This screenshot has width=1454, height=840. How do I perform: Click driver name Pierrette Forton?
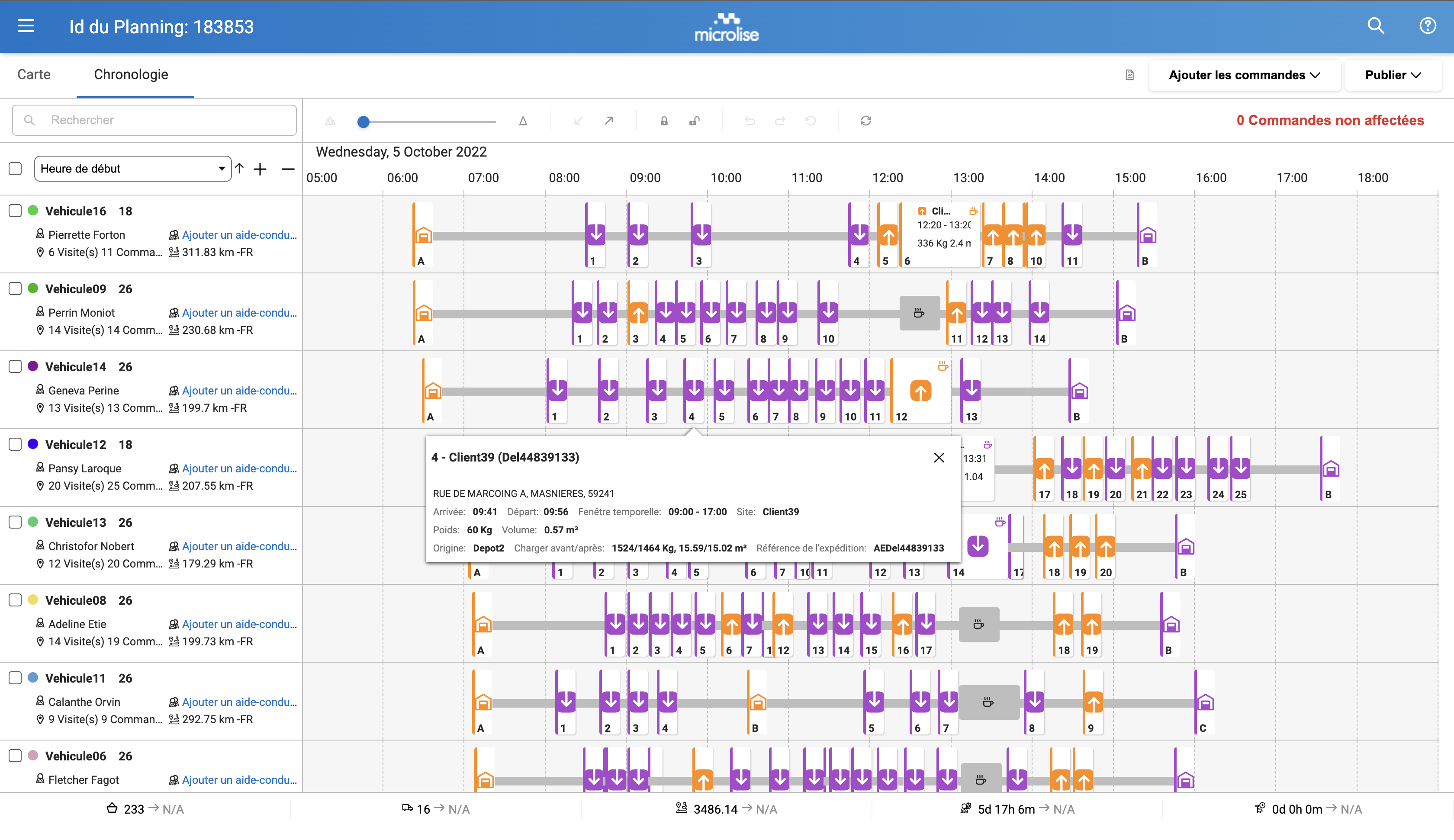click(87, 235)
